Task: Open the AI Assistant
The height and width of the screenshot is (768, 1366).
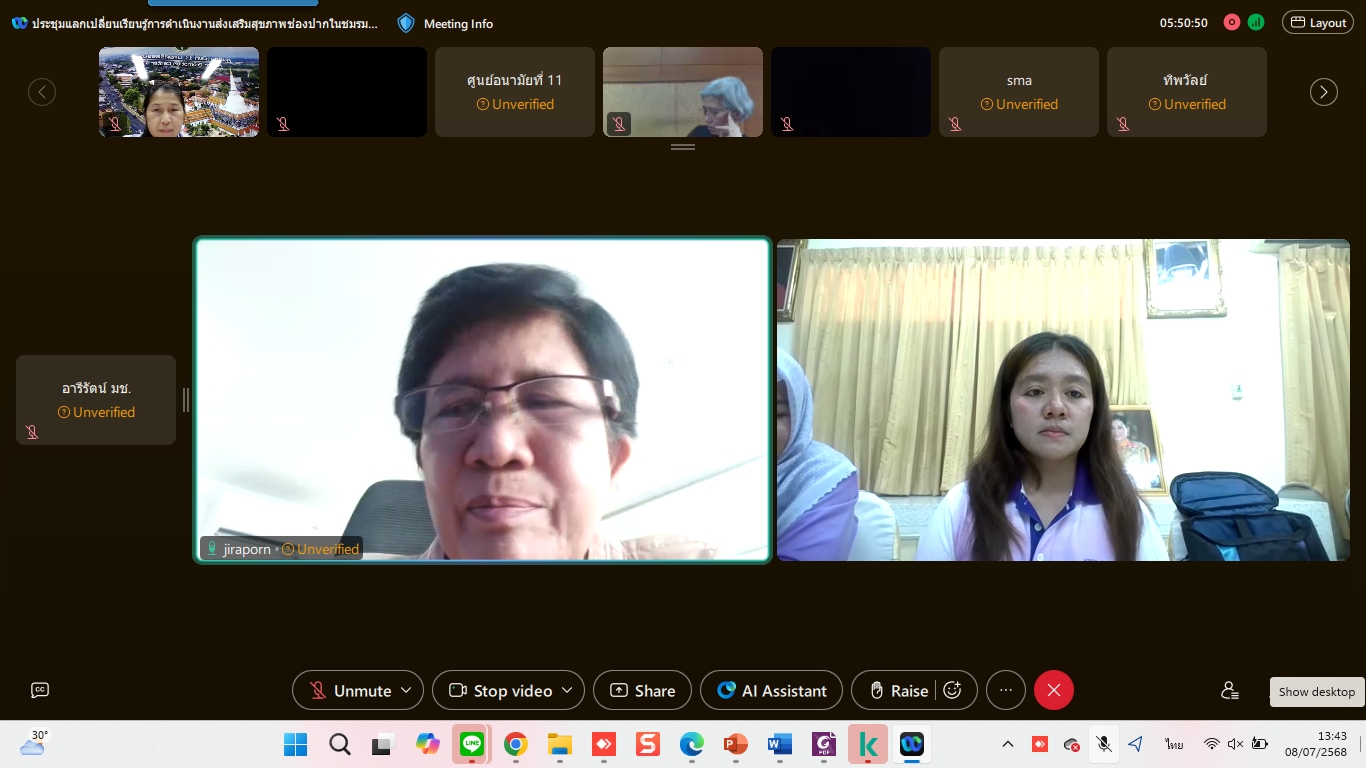Action: click(x=771, y=690)
